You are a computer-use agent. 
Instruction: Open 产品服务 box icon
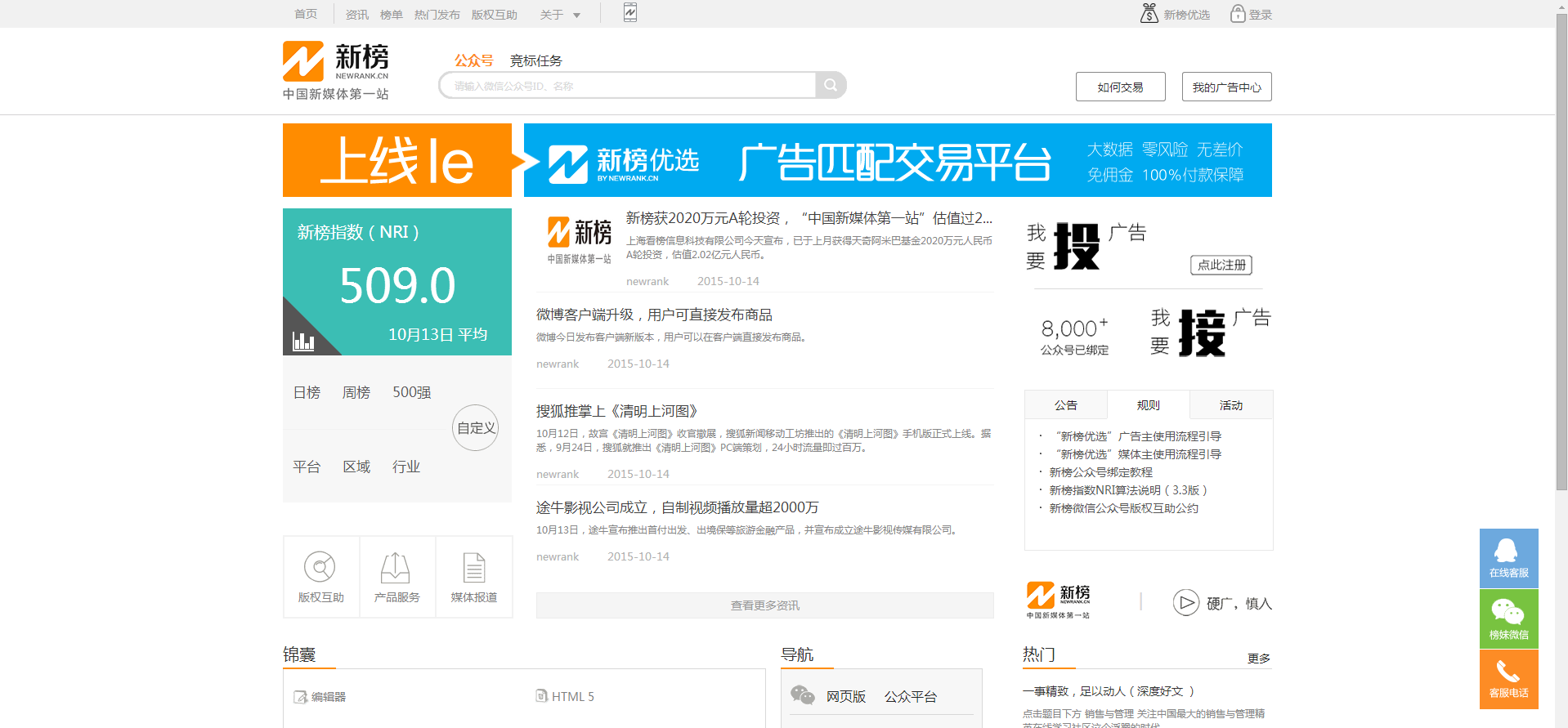pyautogui.click(x=396, y=567)
